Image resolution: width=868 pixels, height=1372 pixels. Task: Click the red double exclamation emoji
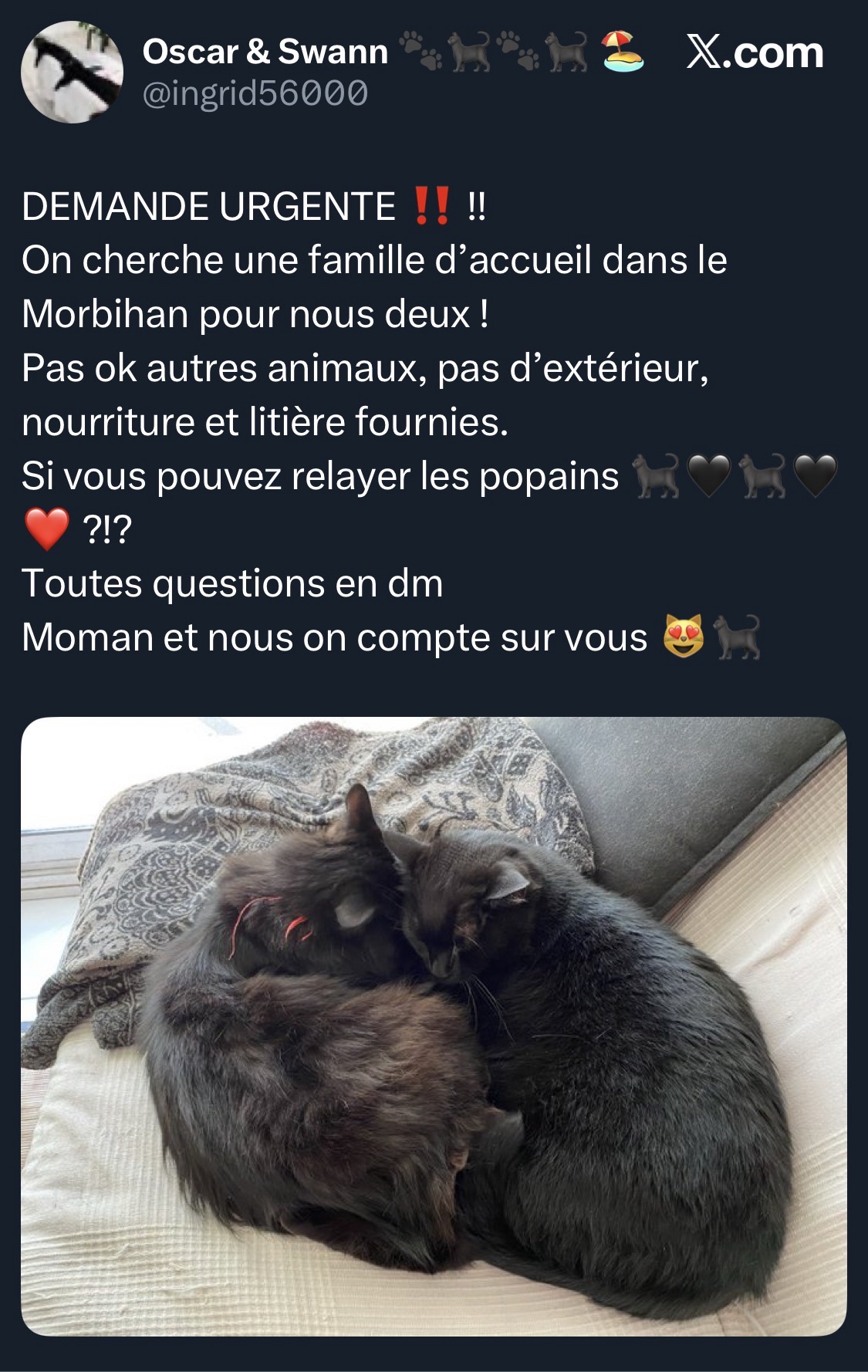click(431, 206)
